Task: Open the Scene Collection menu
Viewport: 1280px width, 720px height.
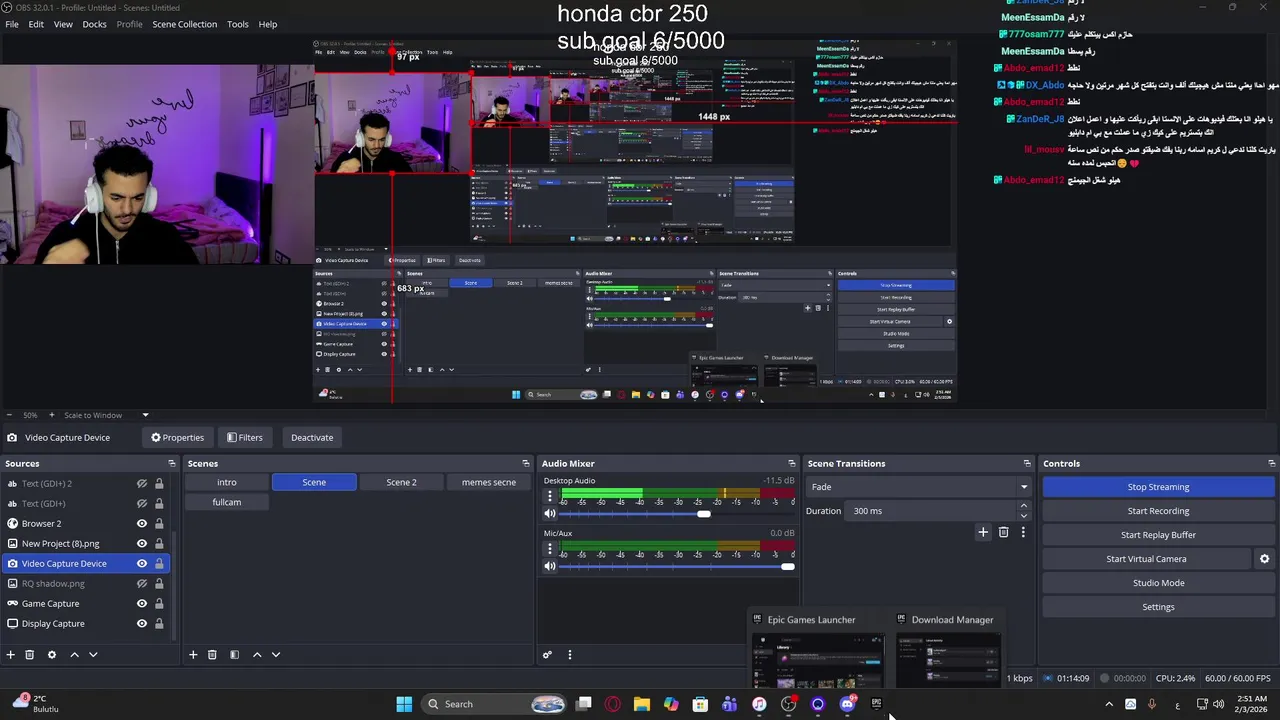Action: pyautogui.click(x=184, y=24)
